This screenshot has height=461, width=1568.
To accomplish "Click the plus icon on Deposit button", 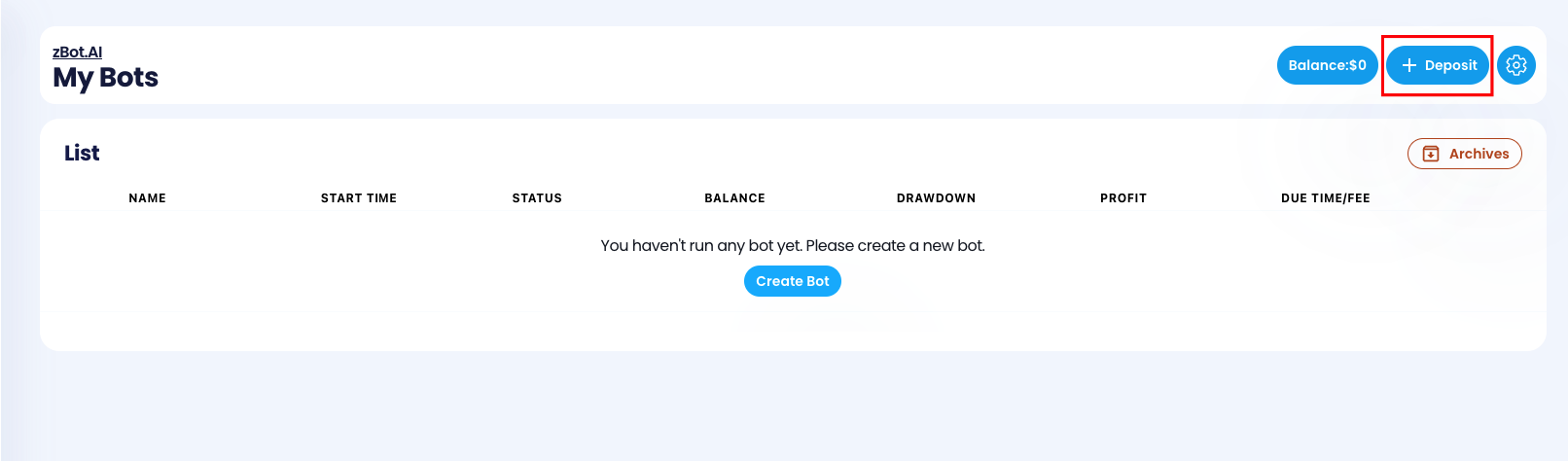I will pyautogui.click(x=1408, y=65).
